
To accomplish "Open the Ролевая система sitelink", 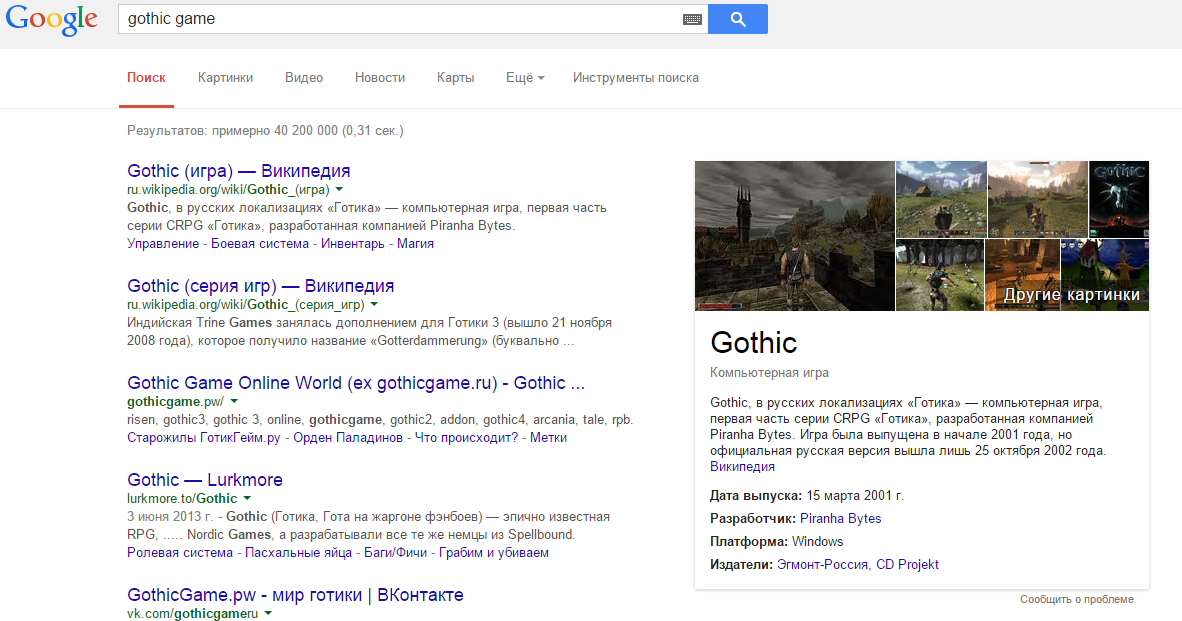I will pyautogui.click(x=179, y=553).
